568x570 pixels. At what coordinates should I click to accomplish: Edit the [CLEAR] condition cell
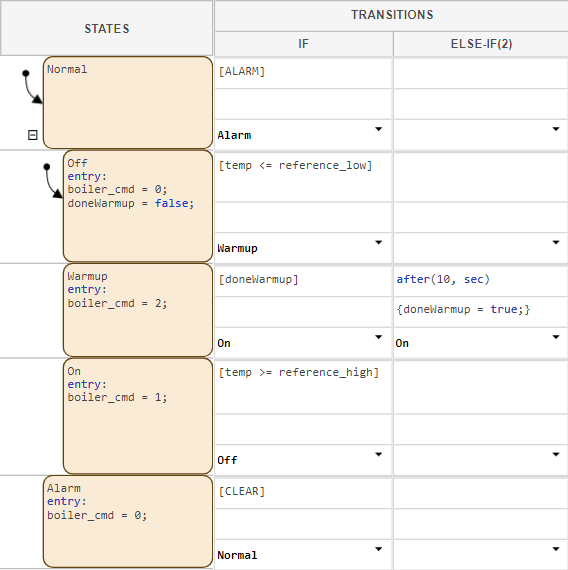click(303, 493)
